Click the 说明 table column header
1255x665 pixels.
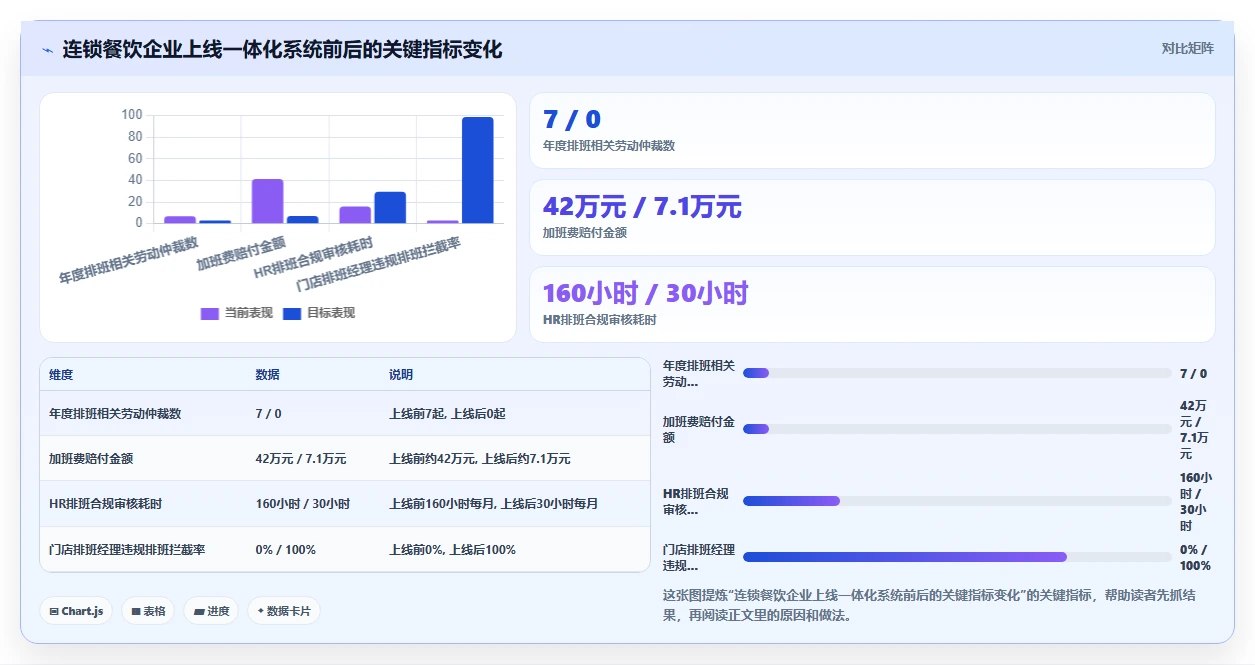(401, 374)
